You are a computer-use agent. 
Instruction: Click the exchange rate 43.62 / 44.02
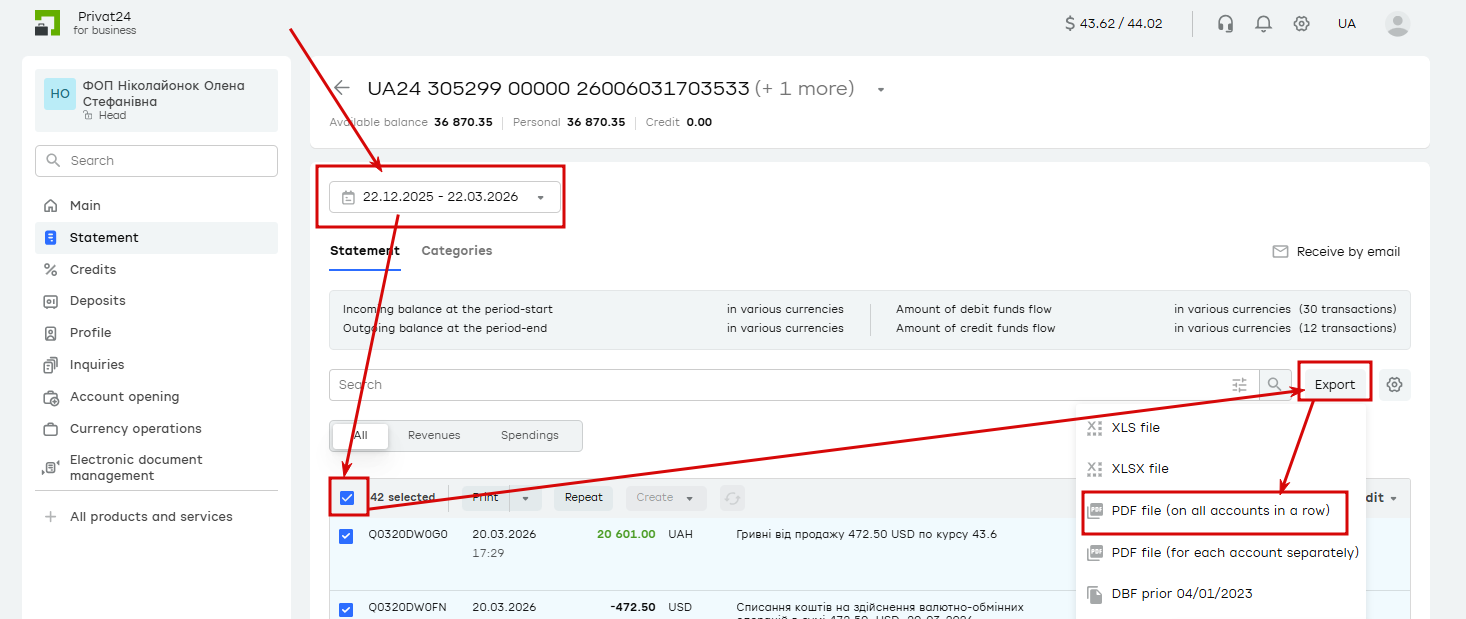click(x=1113, y=24)
